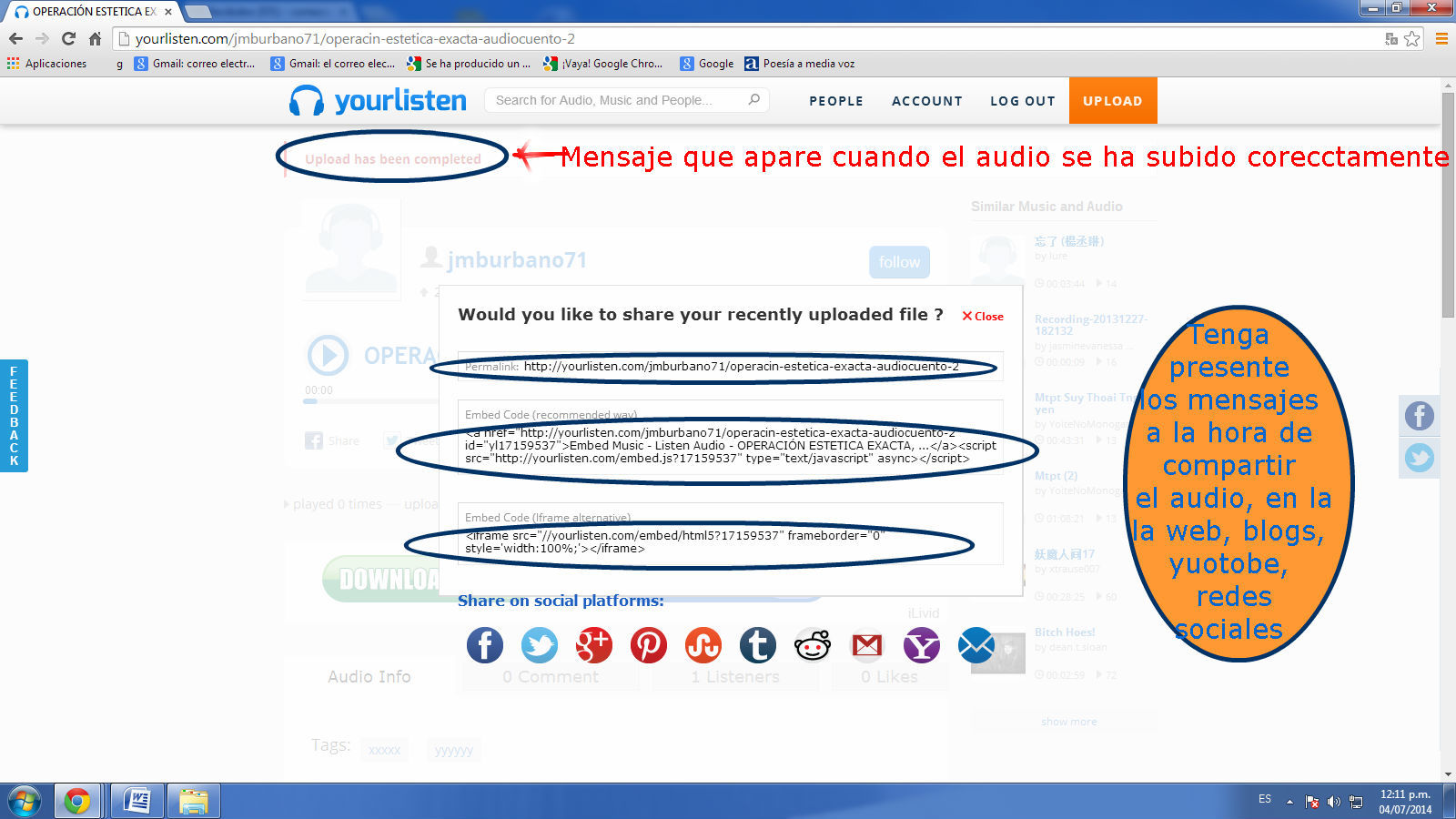Click the xxxxx tag

click(x=384, y=750)
